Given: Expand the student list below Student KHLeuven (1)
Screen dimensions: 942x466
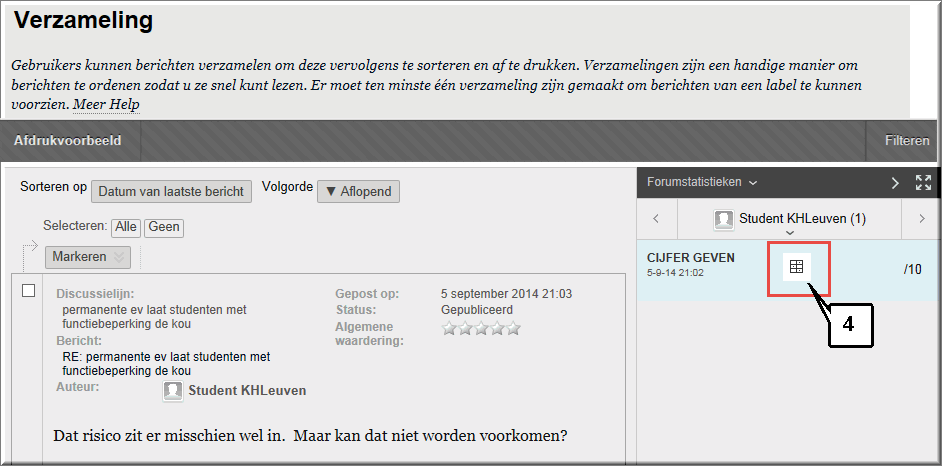Looking at the screenshot, I should point(790,233).
